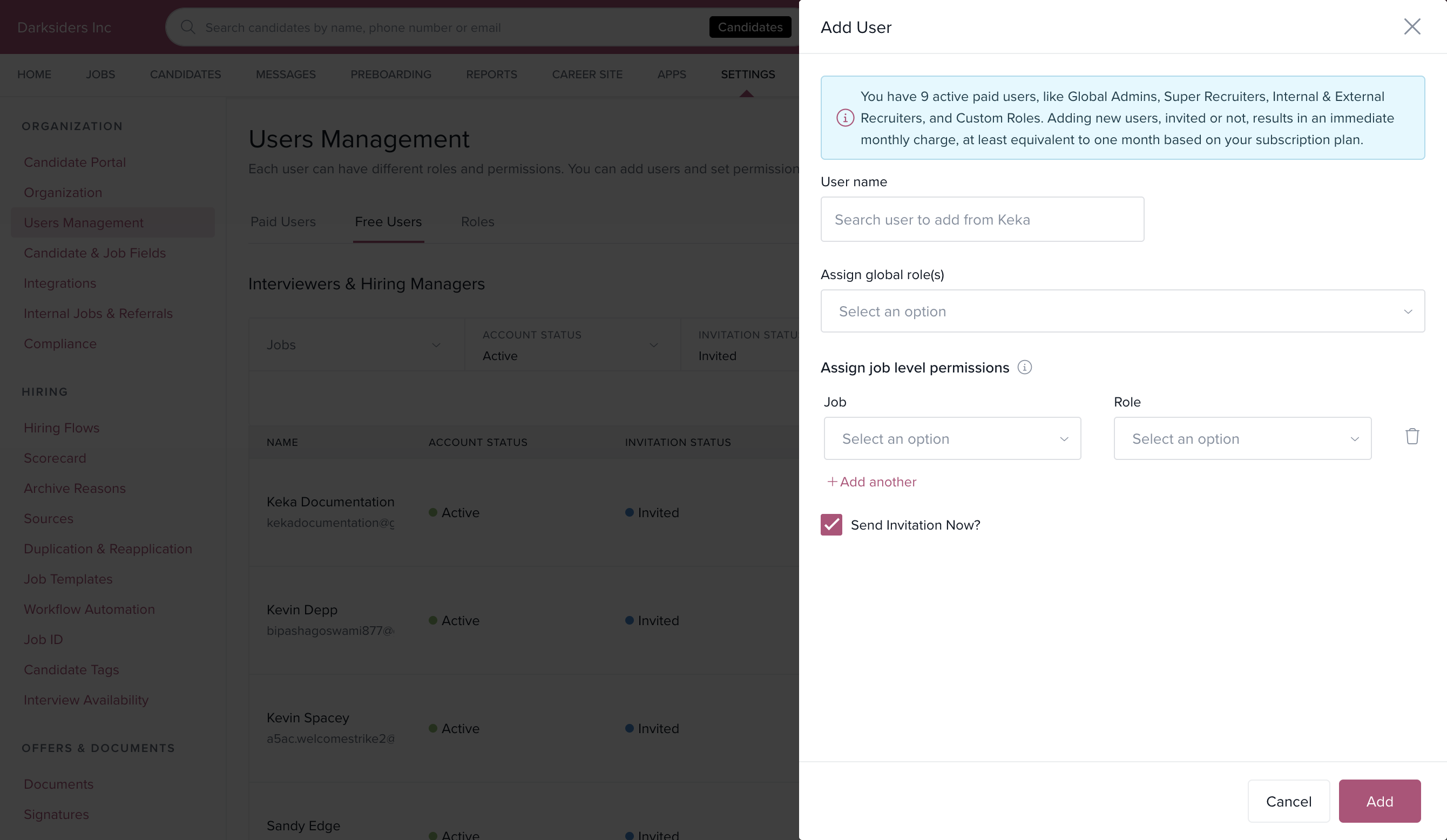Click the search magnifier icon
This screenshot has width=1447, height=840.
[x=188, y=27]
